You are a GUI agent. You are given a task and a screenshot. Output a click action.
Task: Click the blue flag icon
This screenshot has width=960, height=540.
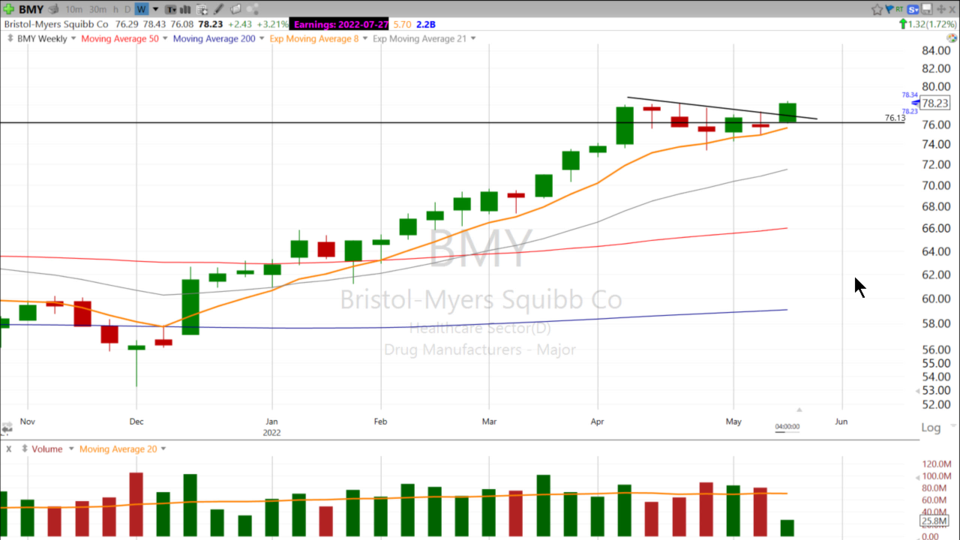[889, 9]
